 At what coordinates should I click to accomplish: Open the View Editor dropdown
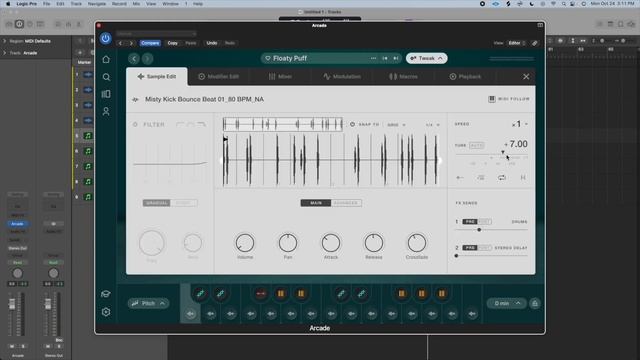516,43
